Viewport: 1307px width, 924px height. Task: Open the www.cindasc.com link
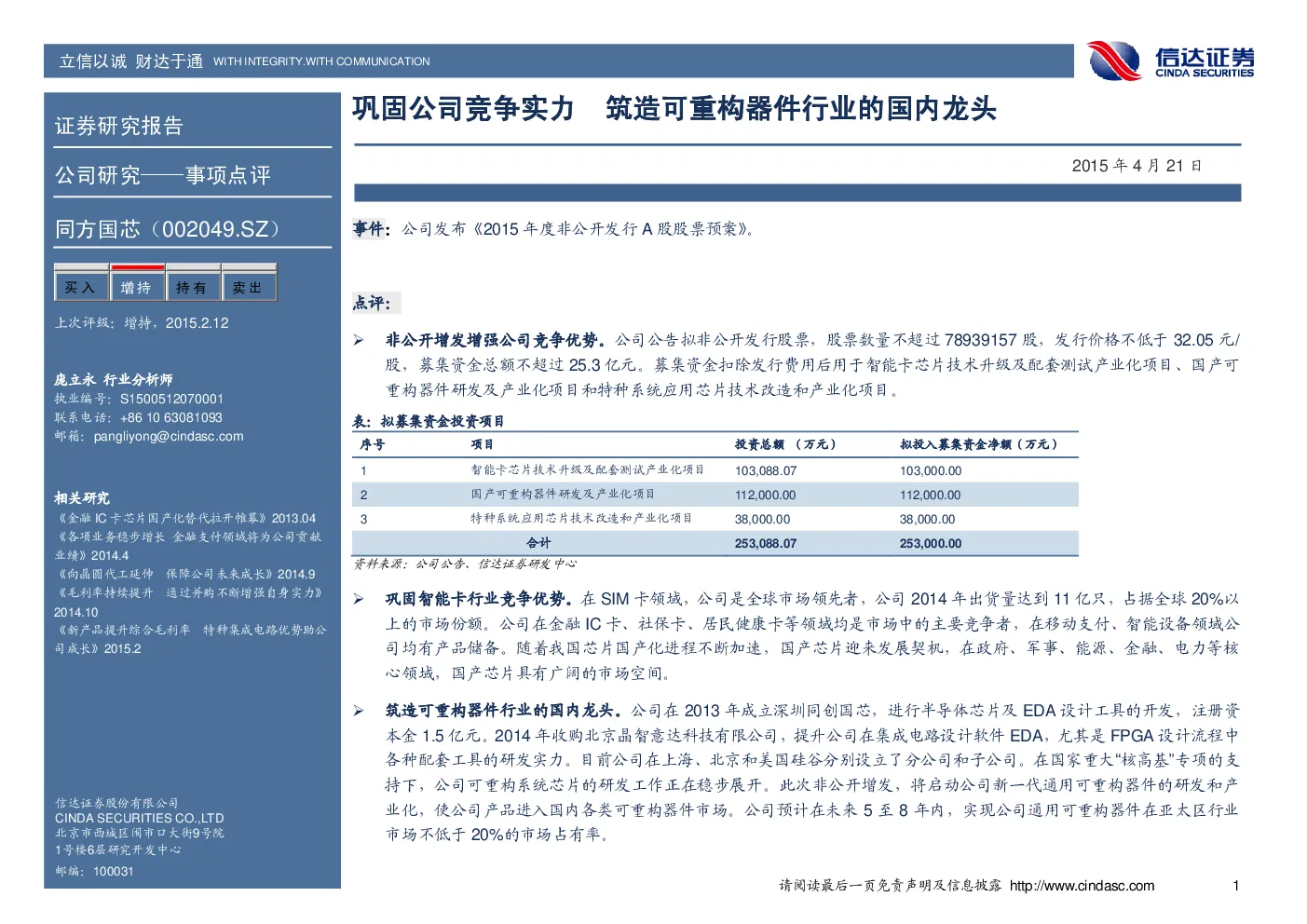(1082, 886)
